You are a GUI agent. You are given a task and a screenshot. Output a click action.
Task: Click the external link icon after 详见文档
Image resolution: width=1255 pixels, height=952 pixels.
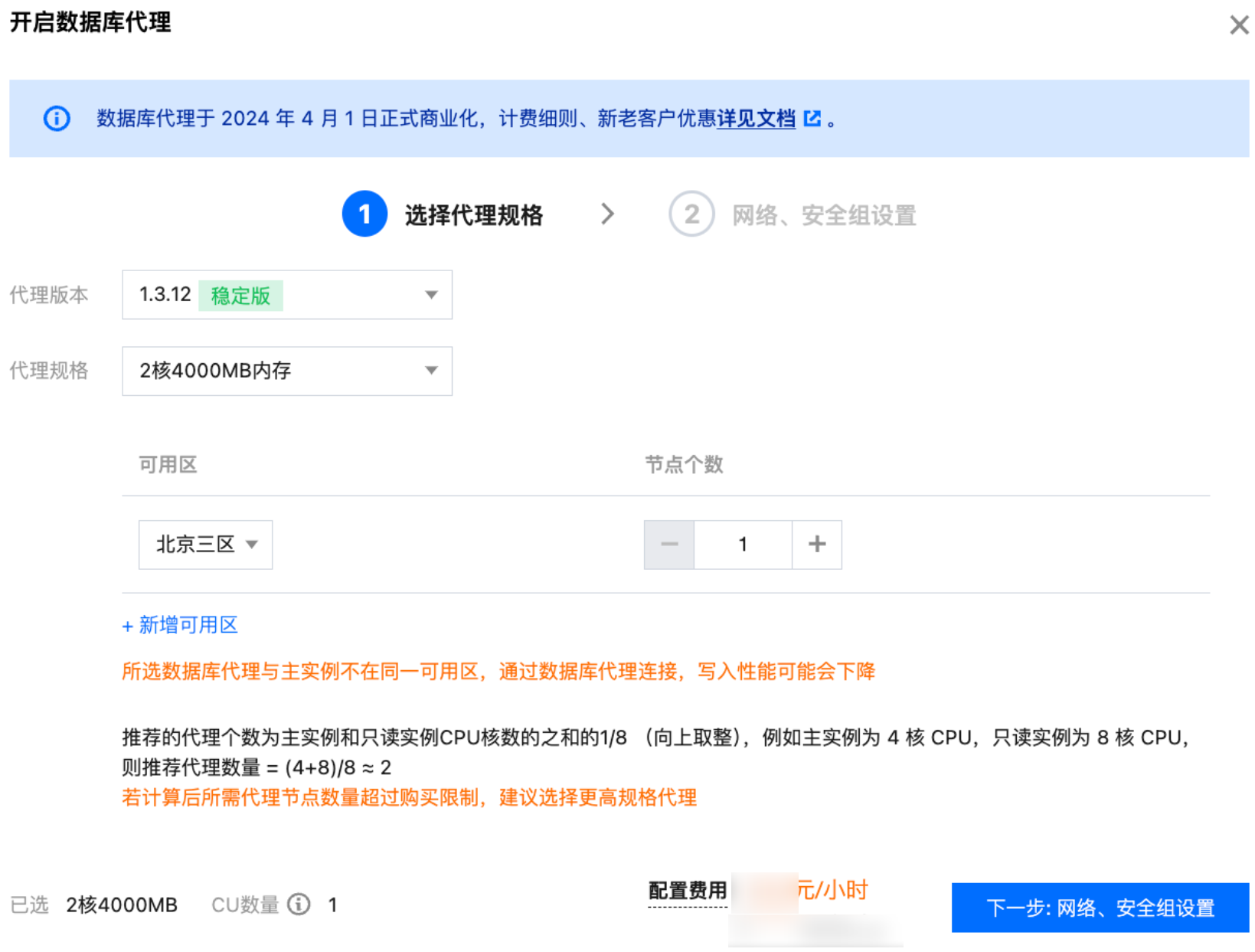pos(812,119)
